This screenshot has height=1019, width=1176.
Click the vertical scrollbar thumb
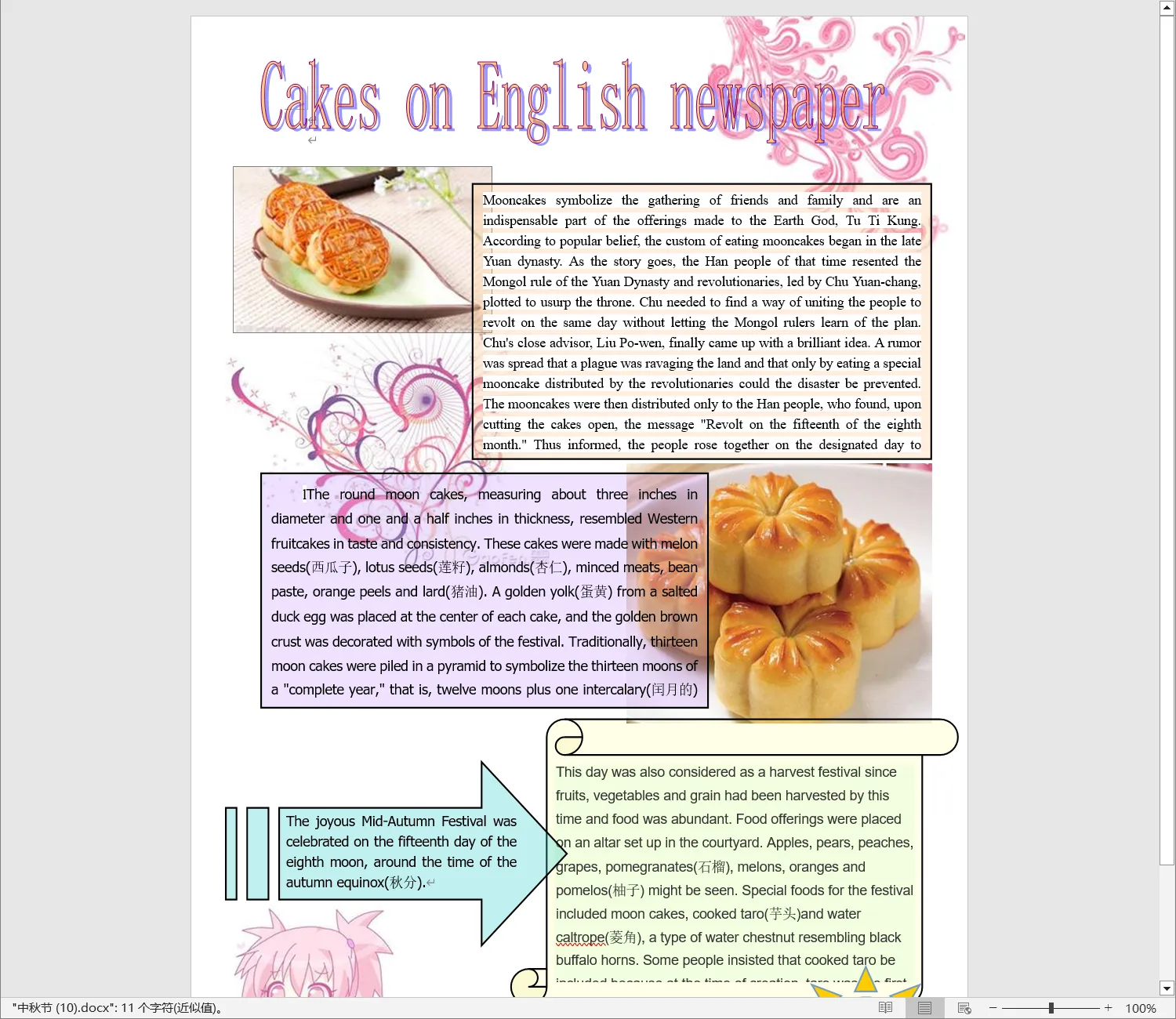(x=1167, y=441)
